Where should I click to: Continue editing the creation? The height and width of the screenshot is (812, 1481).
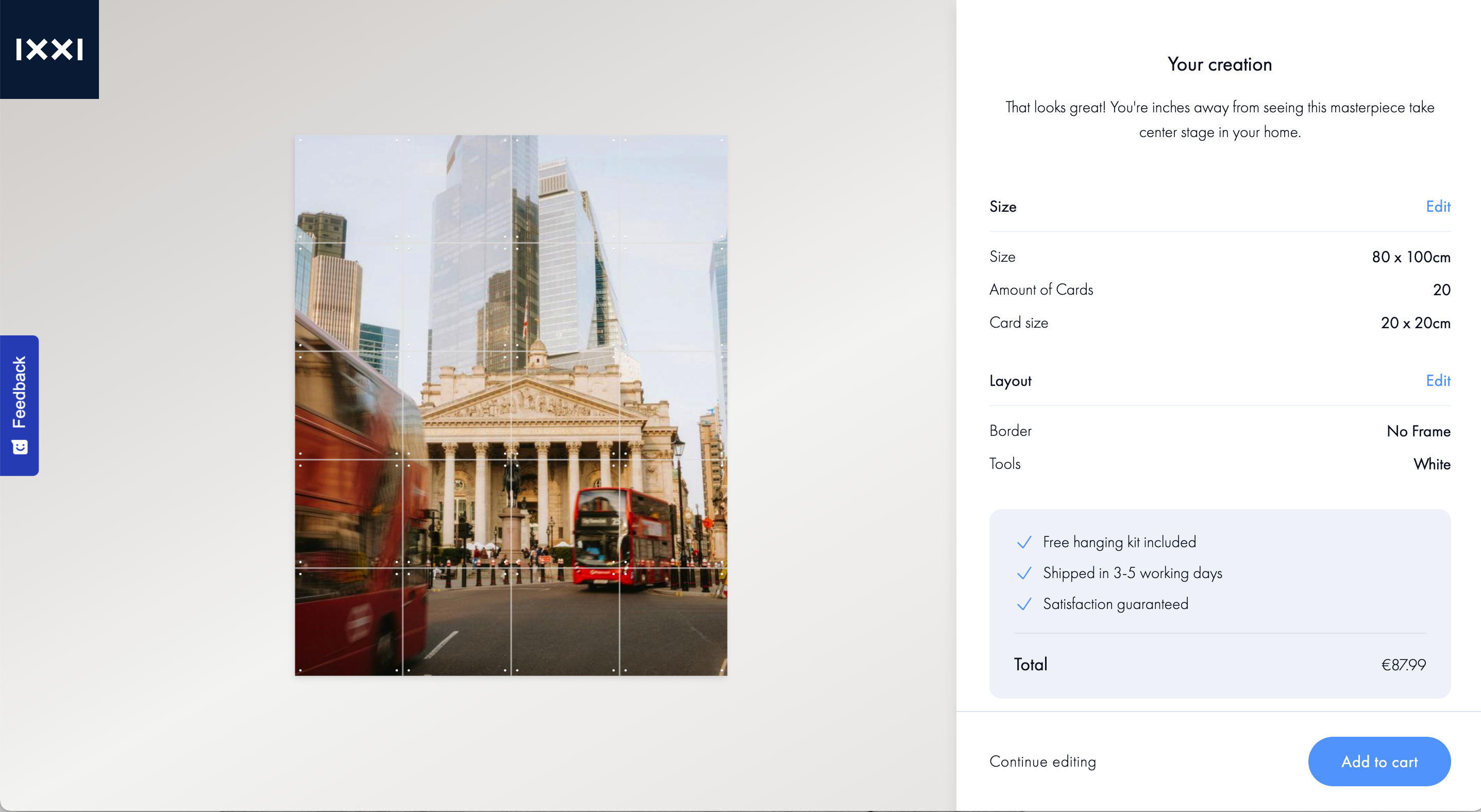pos(1042,762)
